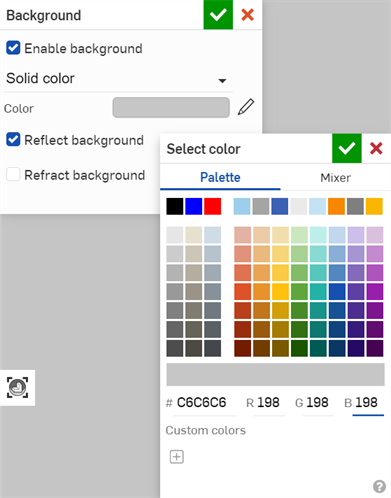391x498 pixels.
Task: Add custom color with plus icon
Action: pos(177,457)
